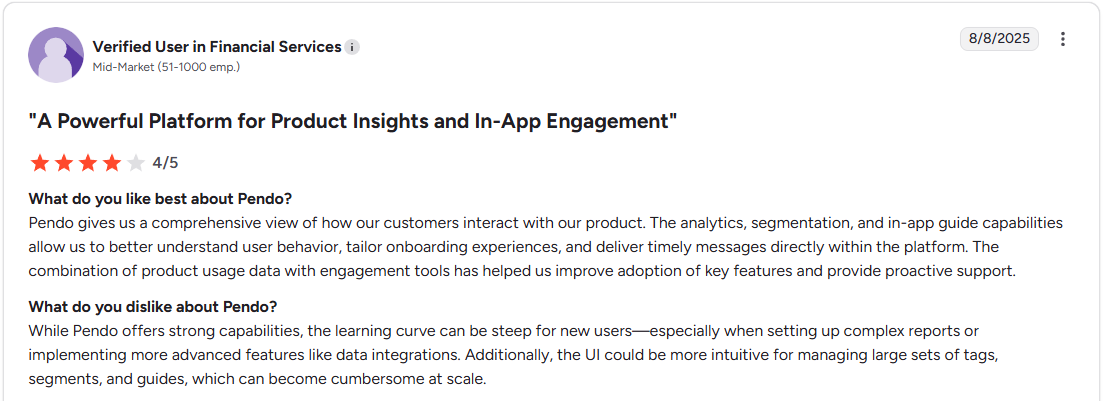The height and width of the screenshot is (401, 1107).
Task: Click the Mid-Market (51-1000 emp.) label
Action: coord(166,67)
